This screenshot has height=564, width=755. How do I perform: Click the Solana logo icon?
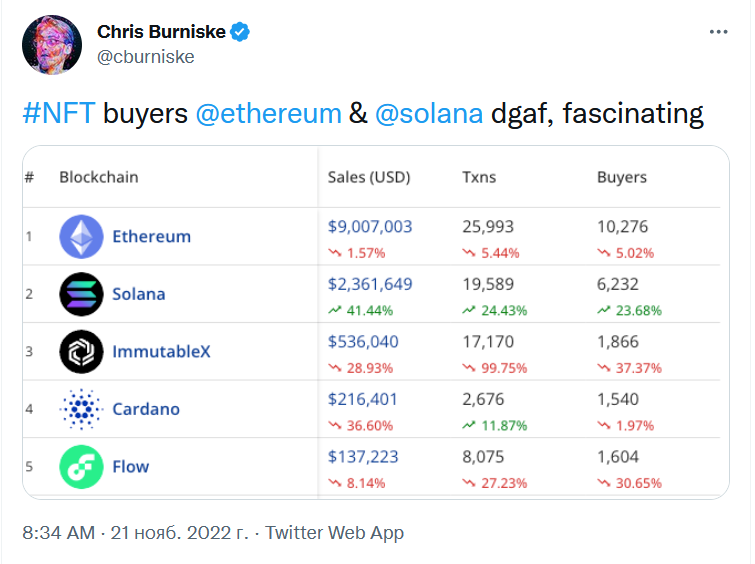(81, 294)
